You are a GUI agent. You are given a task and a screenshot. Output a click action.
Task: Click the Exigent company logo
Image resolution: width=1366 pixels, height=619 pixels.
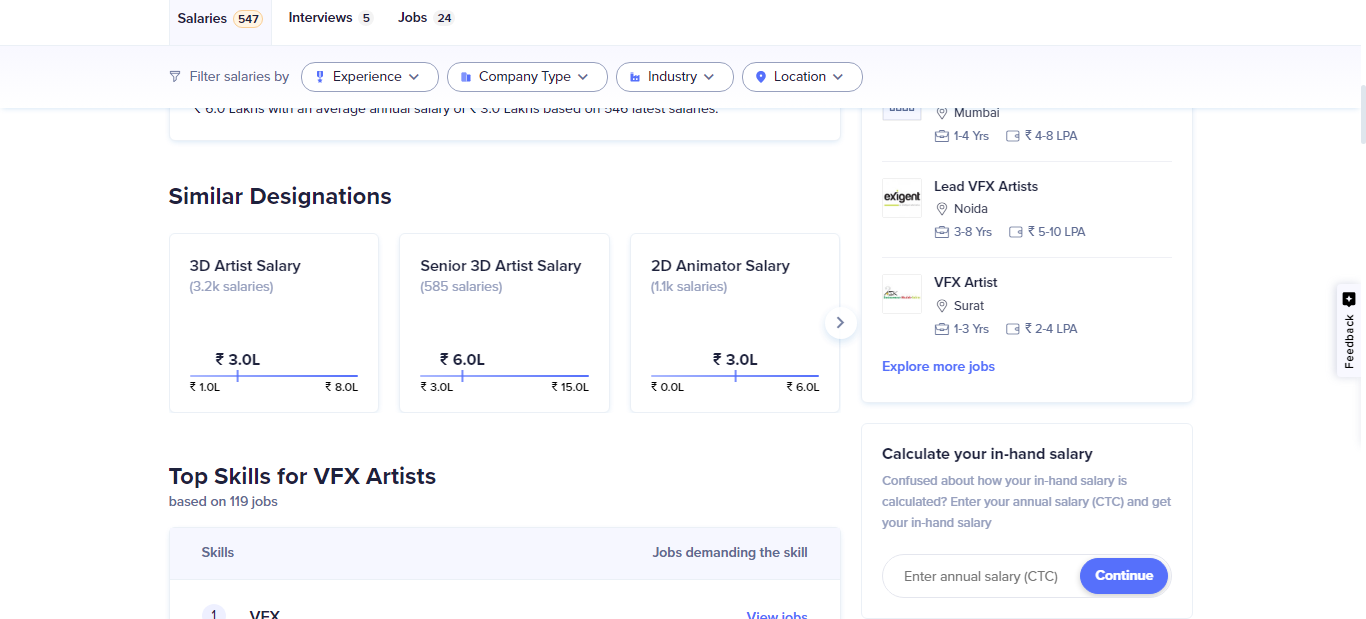(901, 198)
